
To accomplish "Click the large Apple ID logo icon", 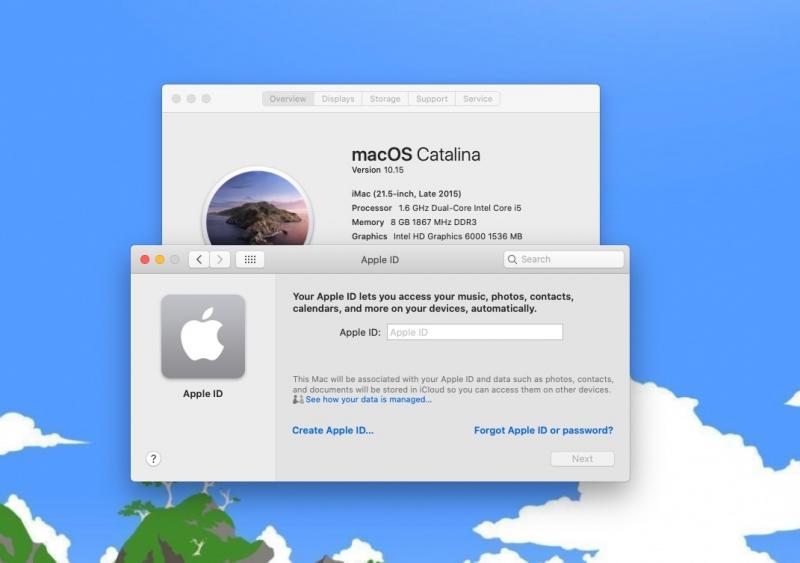I will click(203, 336).
